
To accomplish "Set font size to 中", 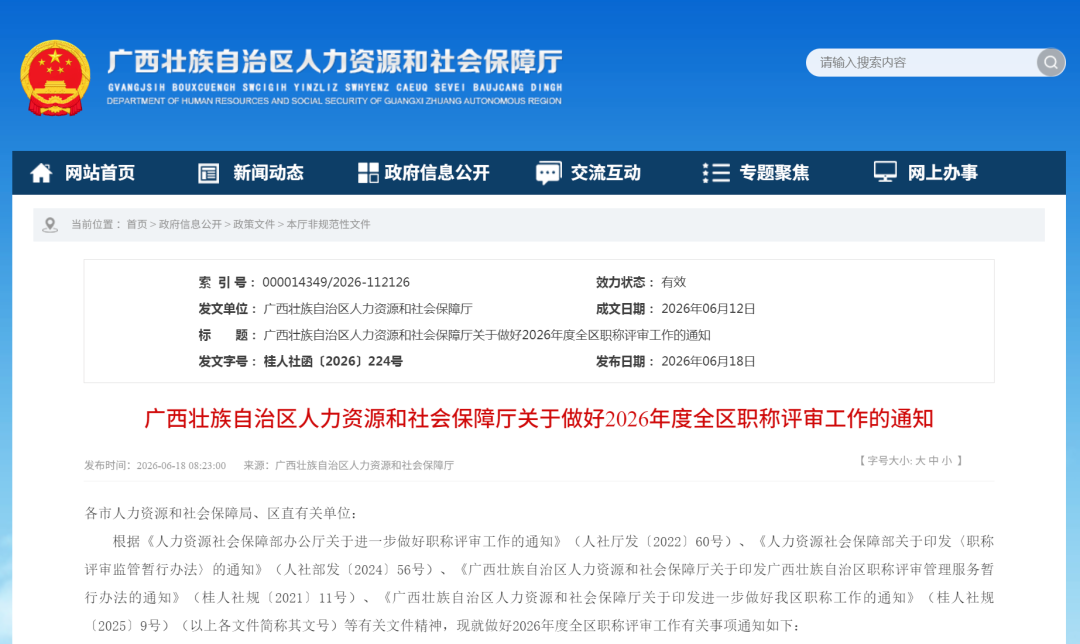I will pos(933,461).
